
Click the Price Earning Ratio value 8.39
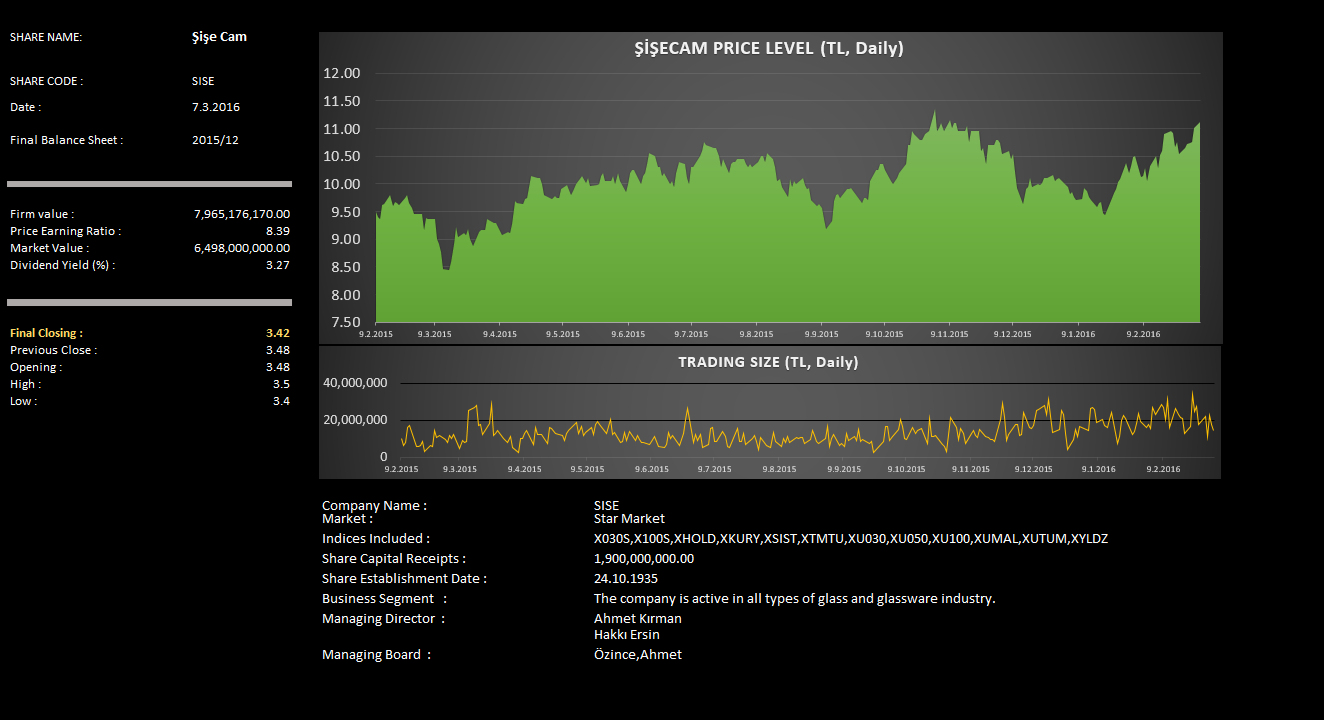click(278, 231)
